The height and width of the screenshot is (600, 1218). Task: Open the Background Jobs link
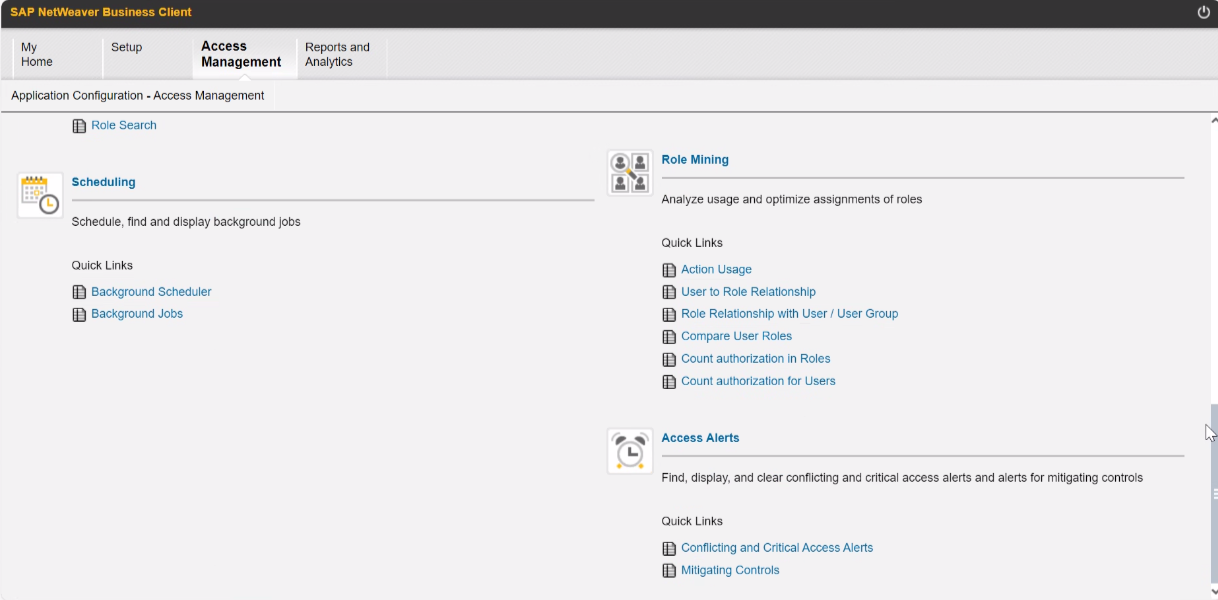pos(137,314)
